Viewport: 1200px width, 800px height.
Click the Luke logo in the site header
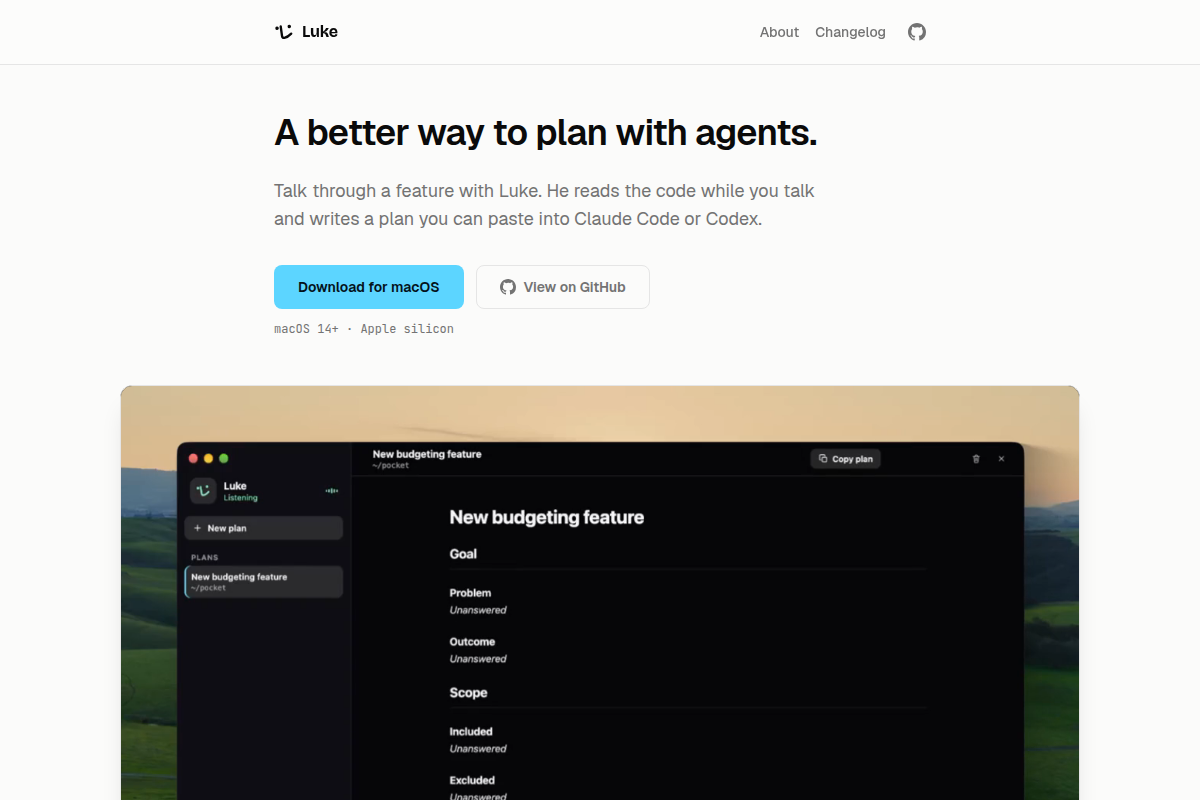point(306,32)
